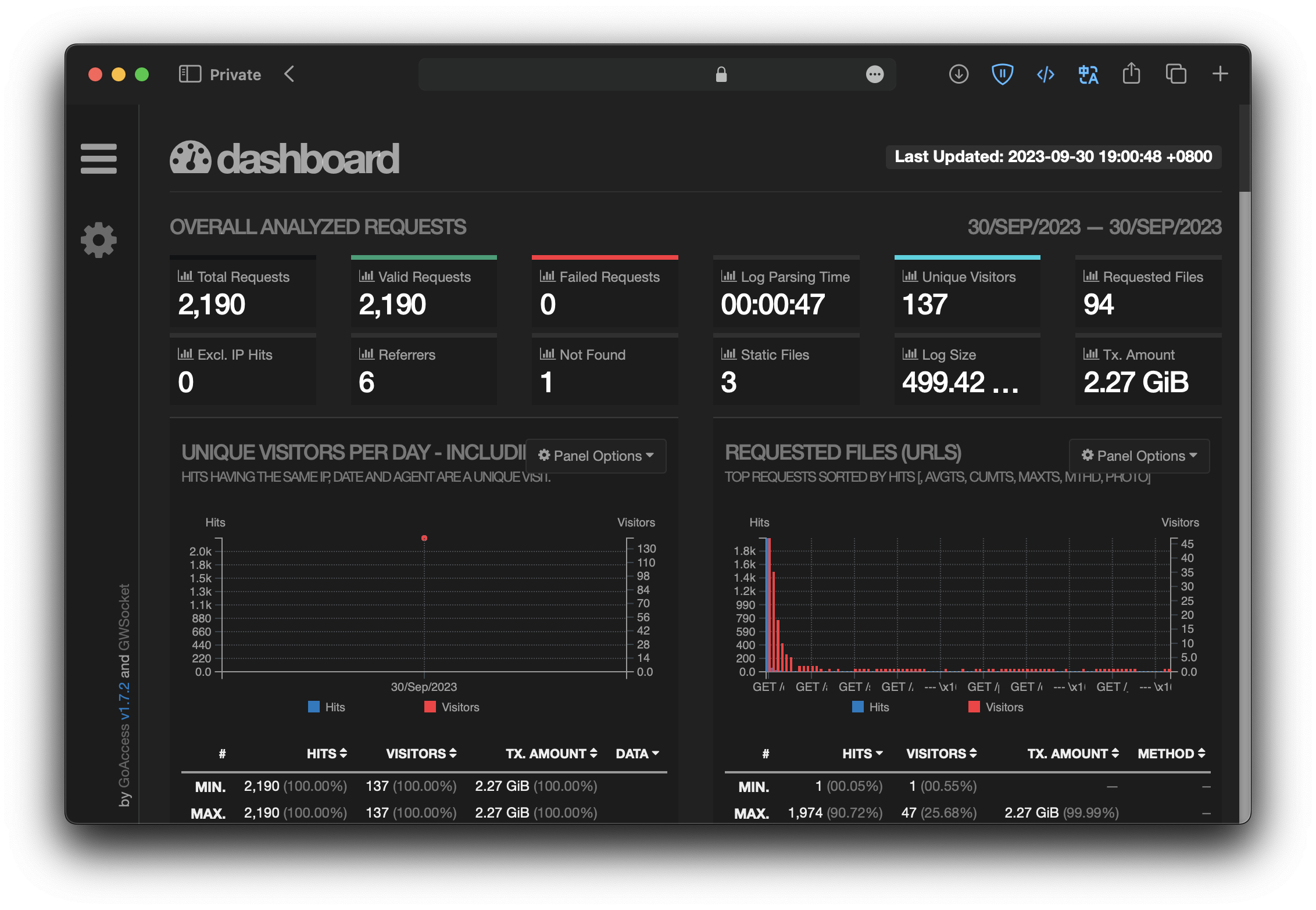Expand the DATA column dropdown
This screenshot has height=910, width=1316.
click(637, 754)
